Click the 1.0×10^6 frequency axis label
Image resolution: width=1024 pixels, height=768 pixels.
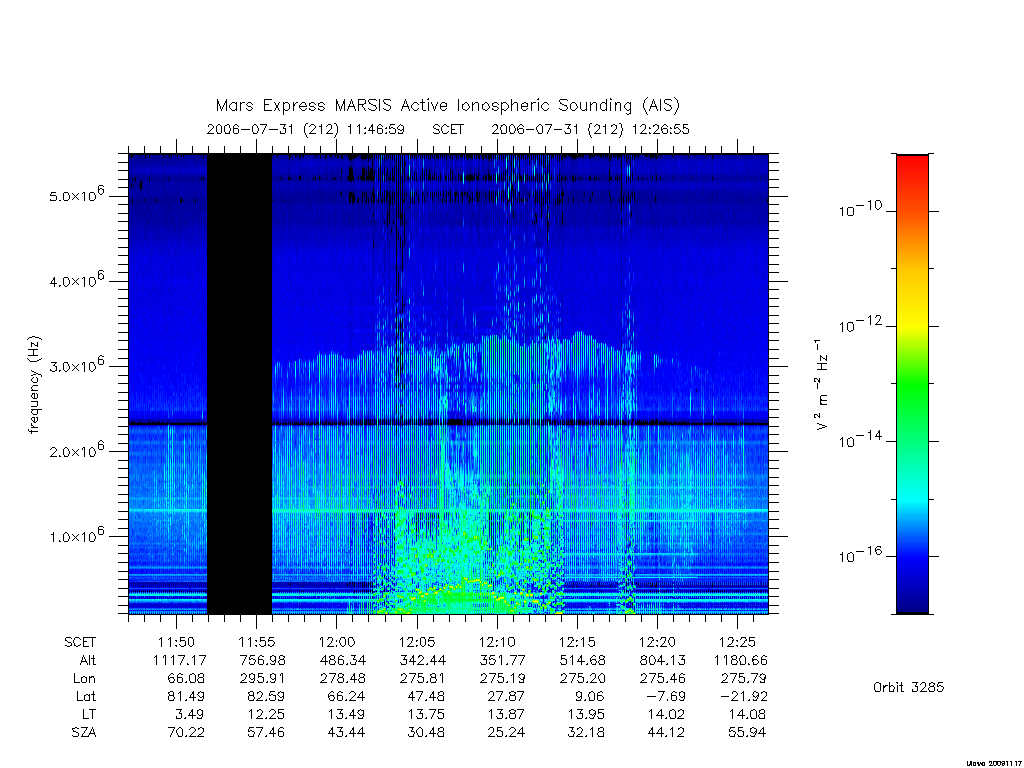pyautogui.click(x=76, y=535)
